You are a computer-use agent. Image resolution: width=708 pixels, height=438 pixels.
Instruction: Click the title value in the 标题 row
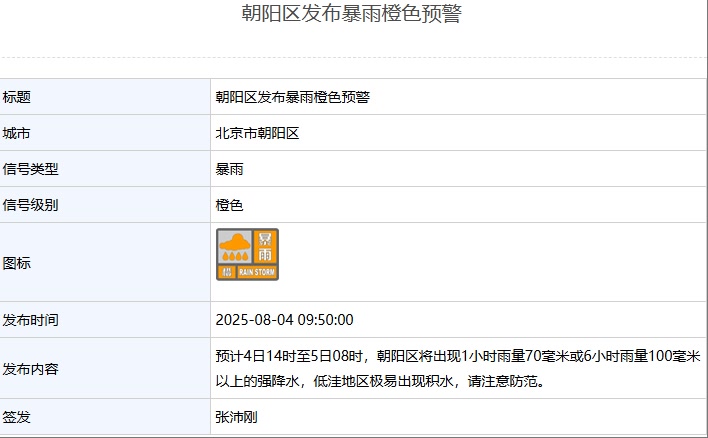(x=293, y=97)
